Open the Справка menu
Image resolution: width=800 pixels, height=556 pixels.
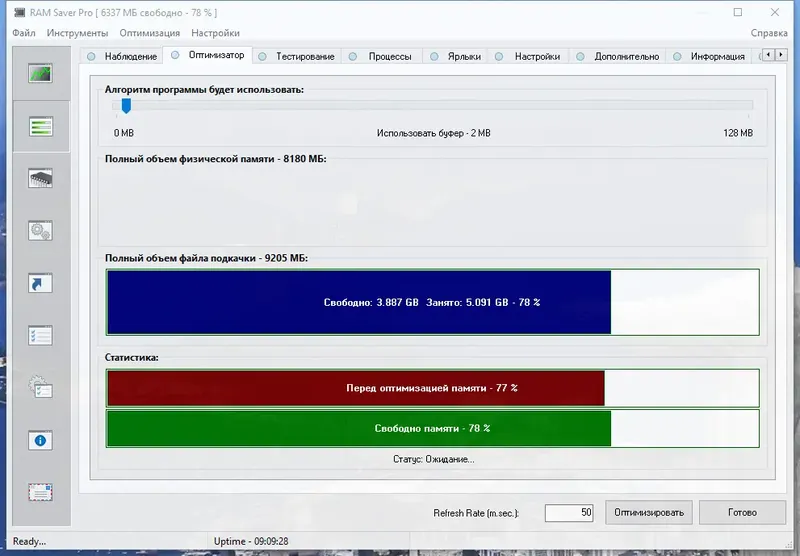(769, 33)
